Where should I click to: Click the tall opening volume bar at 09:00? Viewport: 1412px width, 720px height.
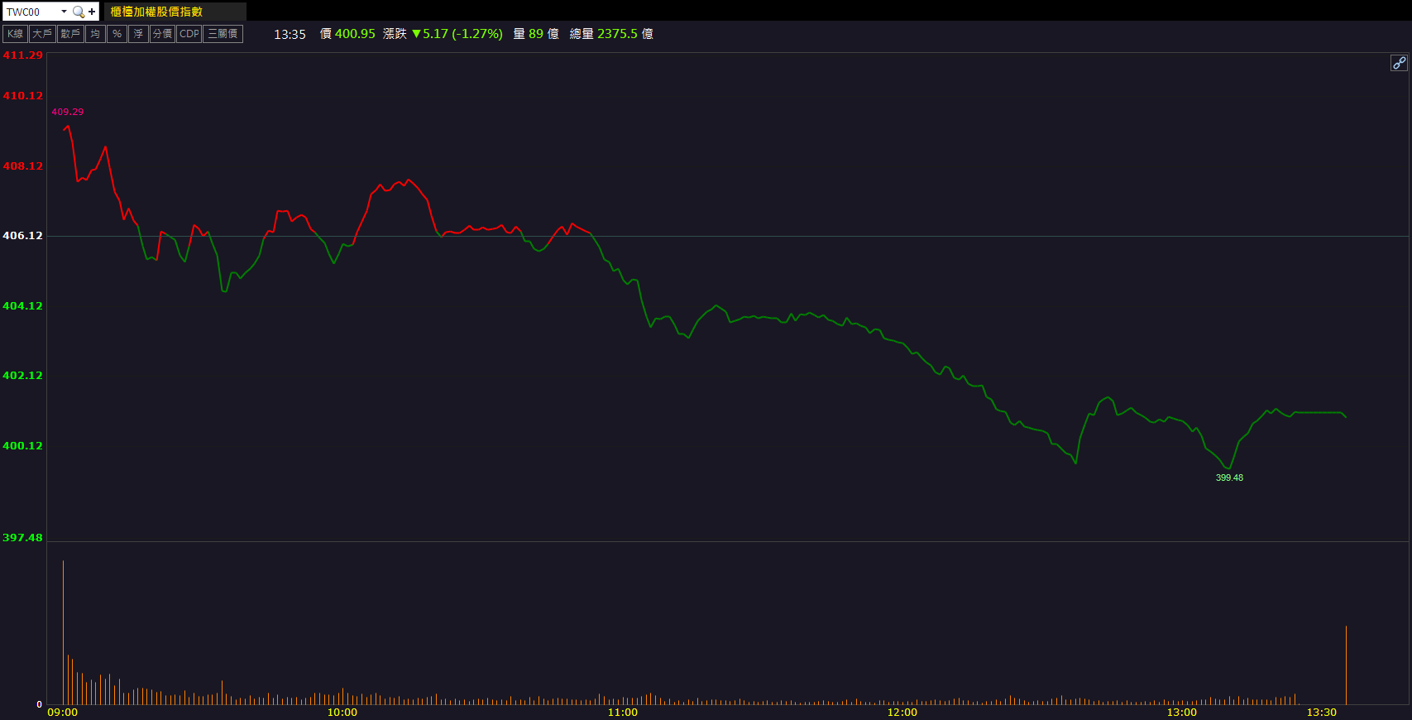(x=63, y=632)
